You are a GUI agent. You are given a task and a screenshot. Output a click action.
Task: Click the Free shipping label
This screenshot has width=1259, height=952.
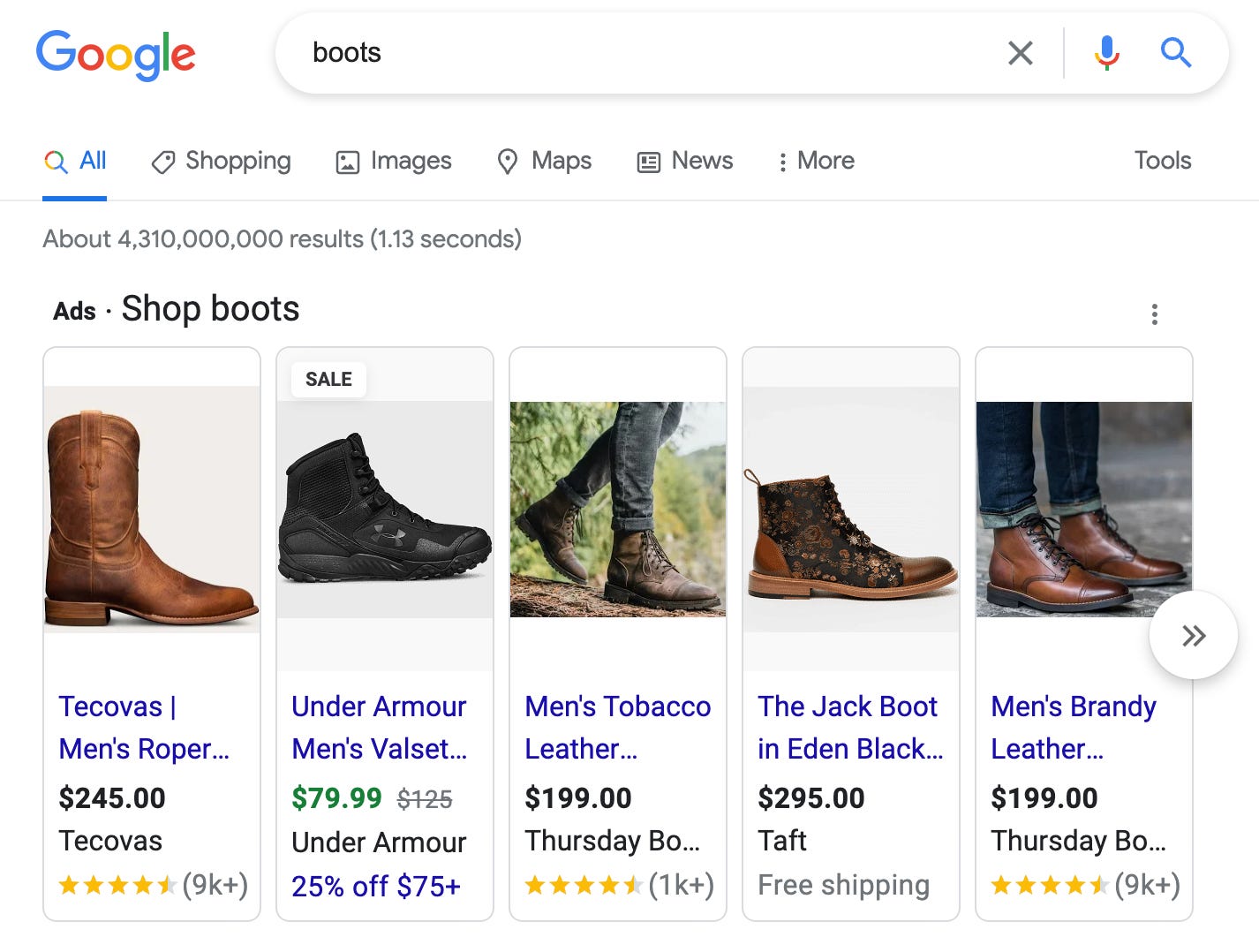(x=844, y=885)
